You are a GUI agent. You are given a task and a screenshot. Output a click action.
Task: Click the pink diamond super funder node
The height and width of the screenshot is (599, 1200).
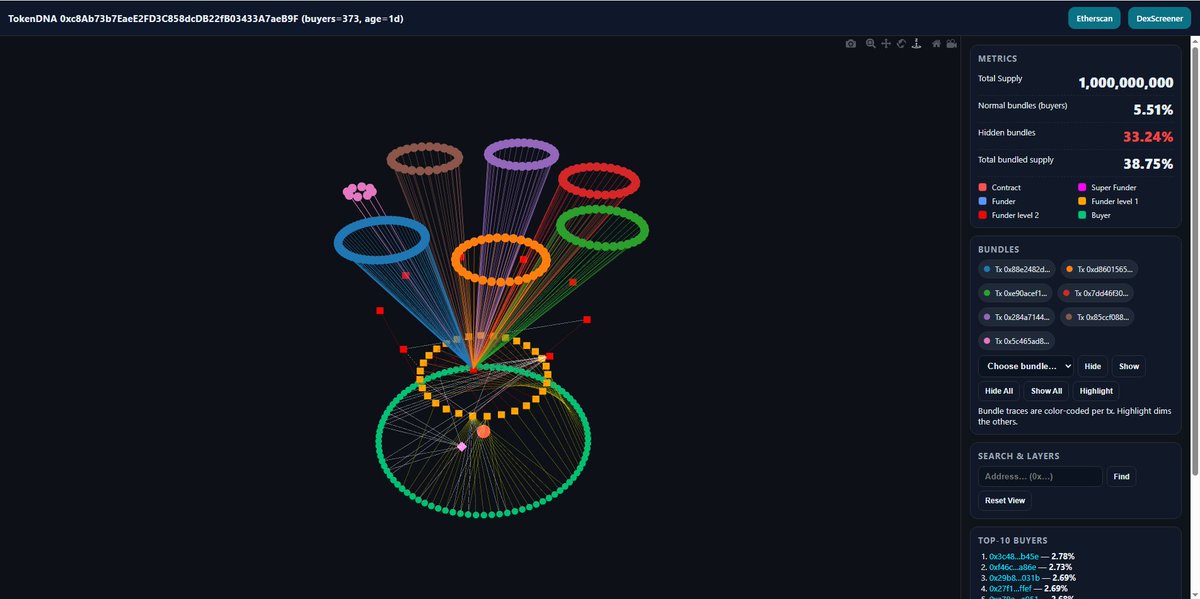[461, 446]
